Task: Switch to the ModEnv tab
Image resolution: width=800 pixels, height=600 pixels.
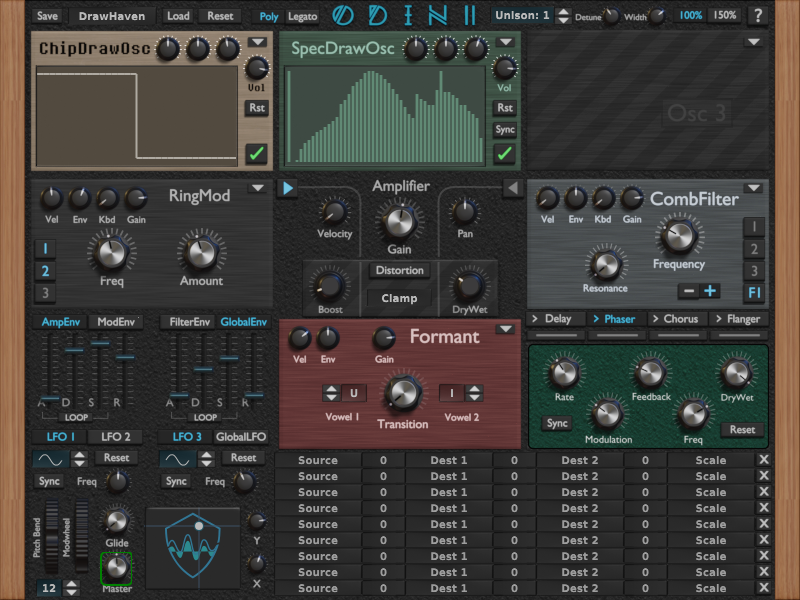Action: (x=116, y=322)
